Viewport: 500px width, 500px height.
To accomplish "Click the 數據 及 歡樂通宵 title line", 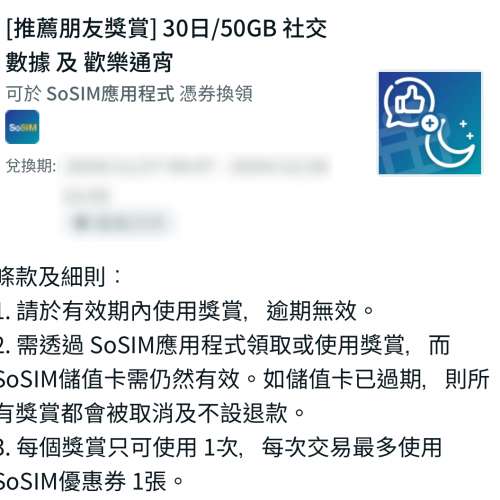I will 89,62.
